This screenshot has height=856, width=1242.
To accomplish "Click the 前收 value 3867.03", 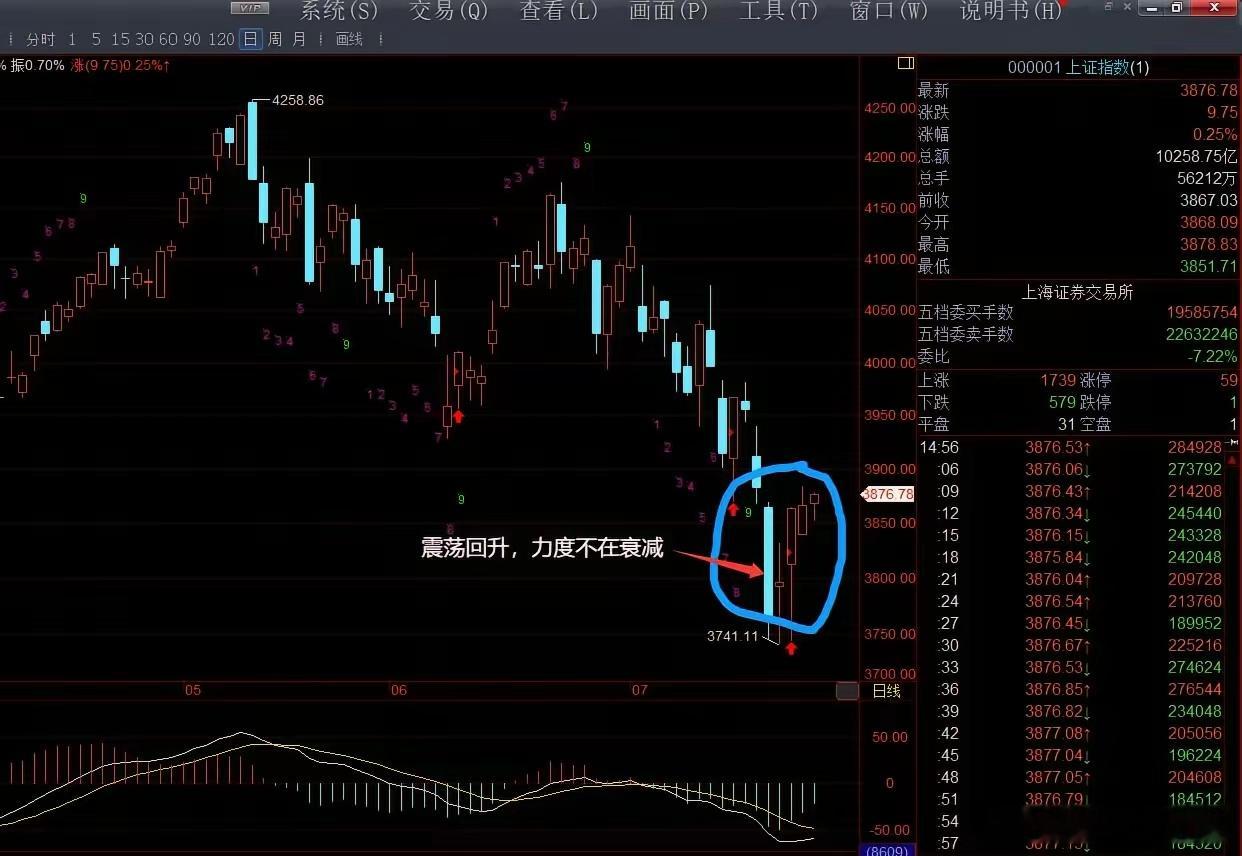I will pos(1208,200).
